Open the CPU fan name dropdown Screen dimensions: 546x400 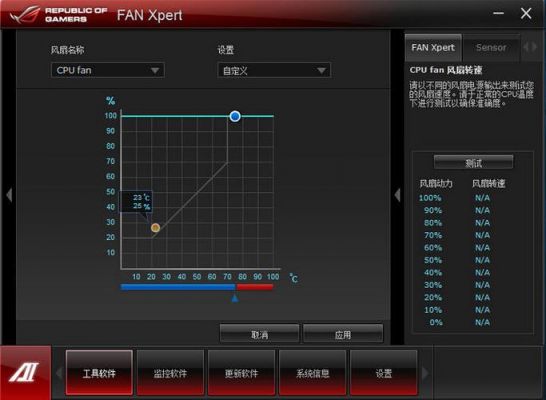click(x=108, y=70)
